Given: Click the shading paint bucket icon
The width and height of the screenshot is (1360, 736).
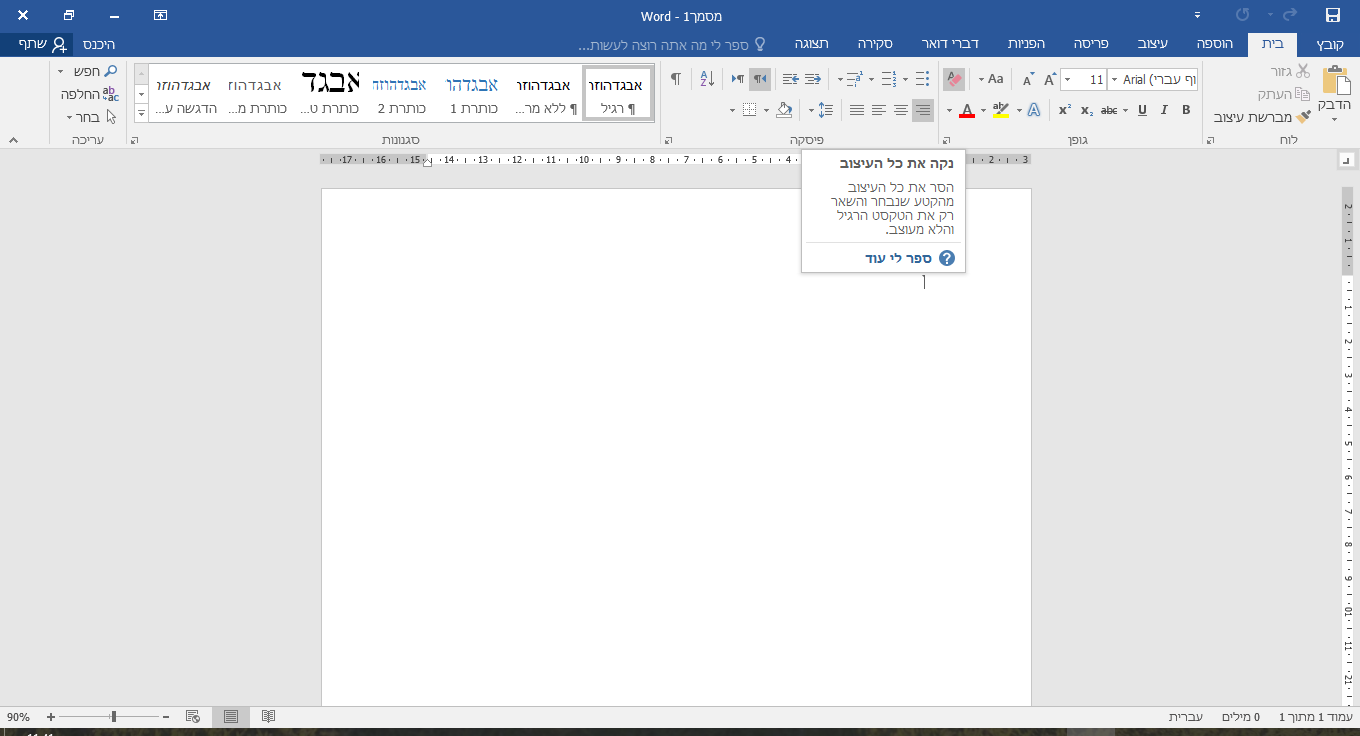Looking at the screenshot, I should (784, 110).
